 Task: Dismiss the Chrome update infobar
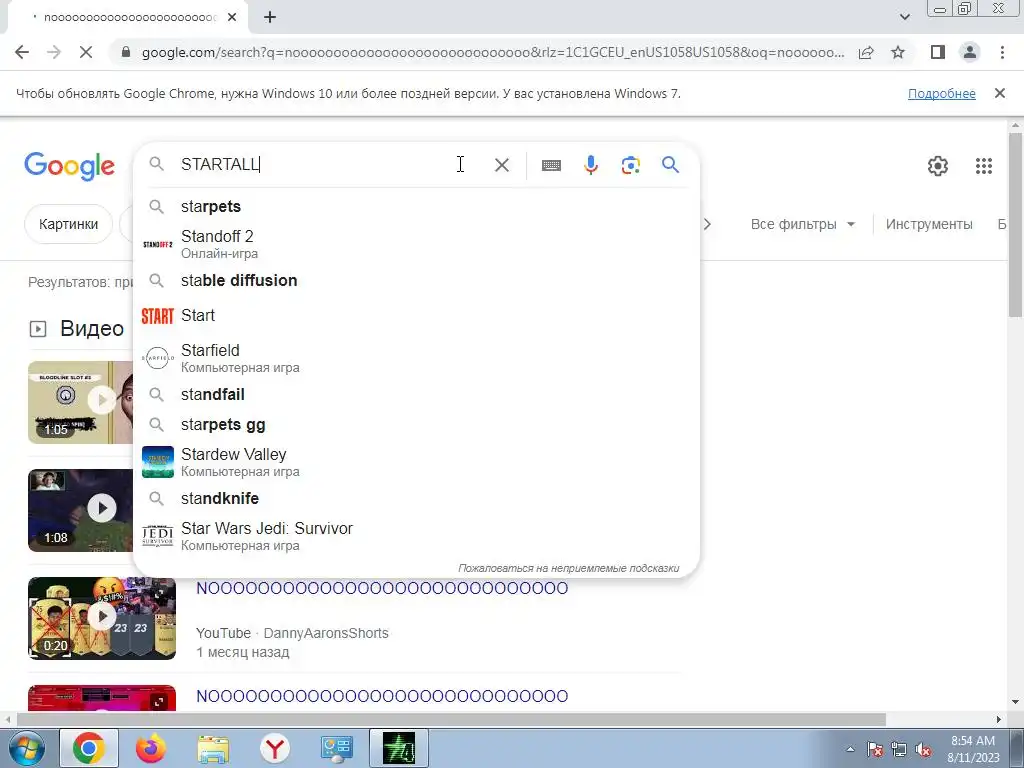999,93
